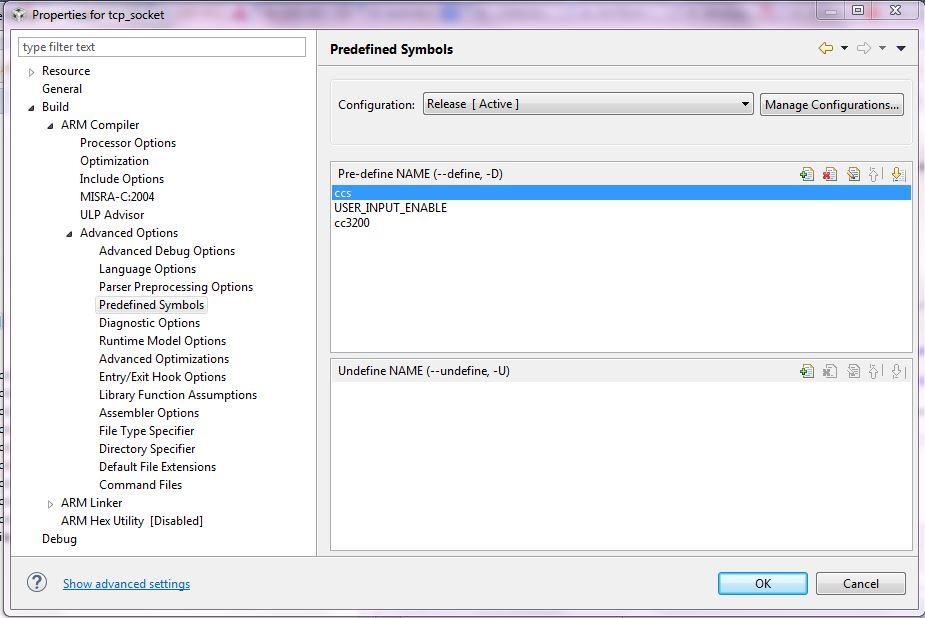Screen dimensions: 925x618
Task: Expand the ARM Linker node
Action: 50,504
